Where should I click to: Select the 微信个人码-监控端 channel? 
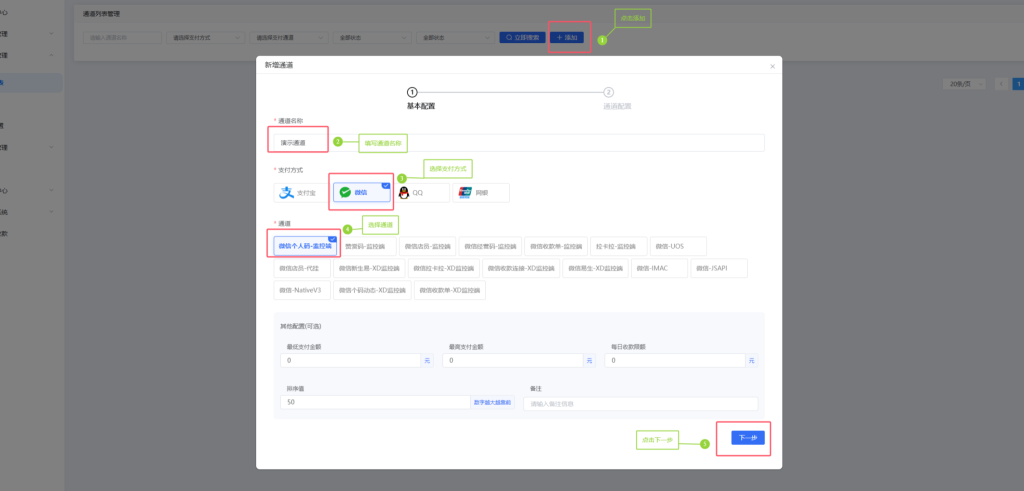[x=305, y=246]
